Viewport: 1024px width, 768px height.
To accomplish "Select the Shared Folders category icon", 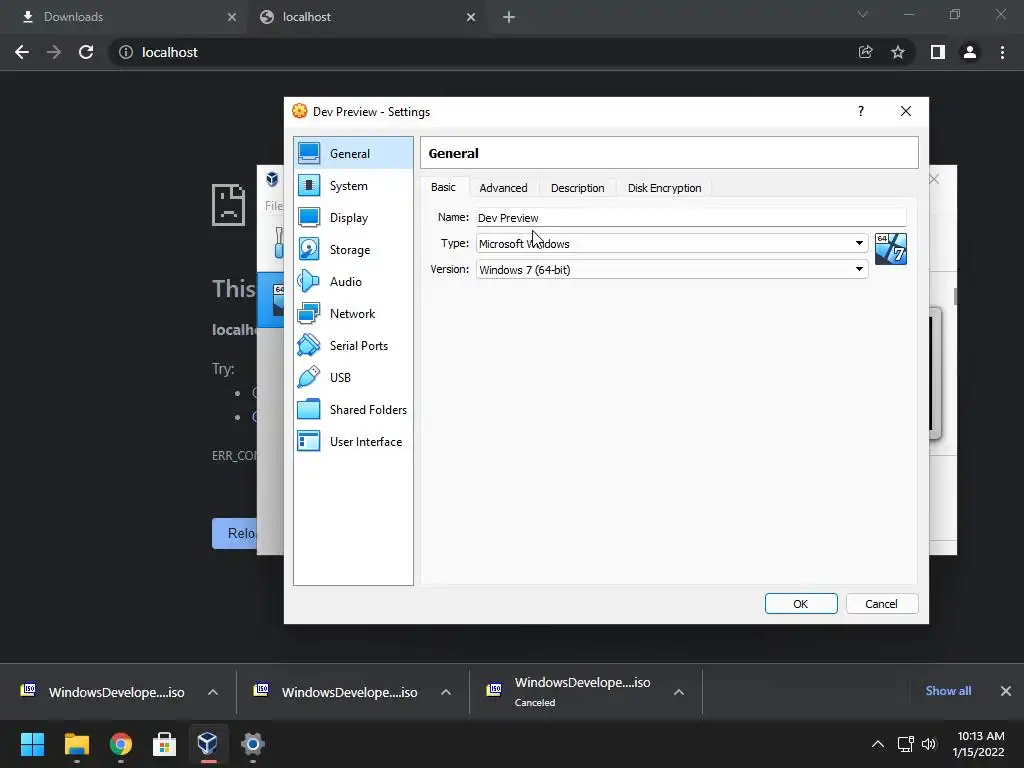I will [x=309, y=409].
